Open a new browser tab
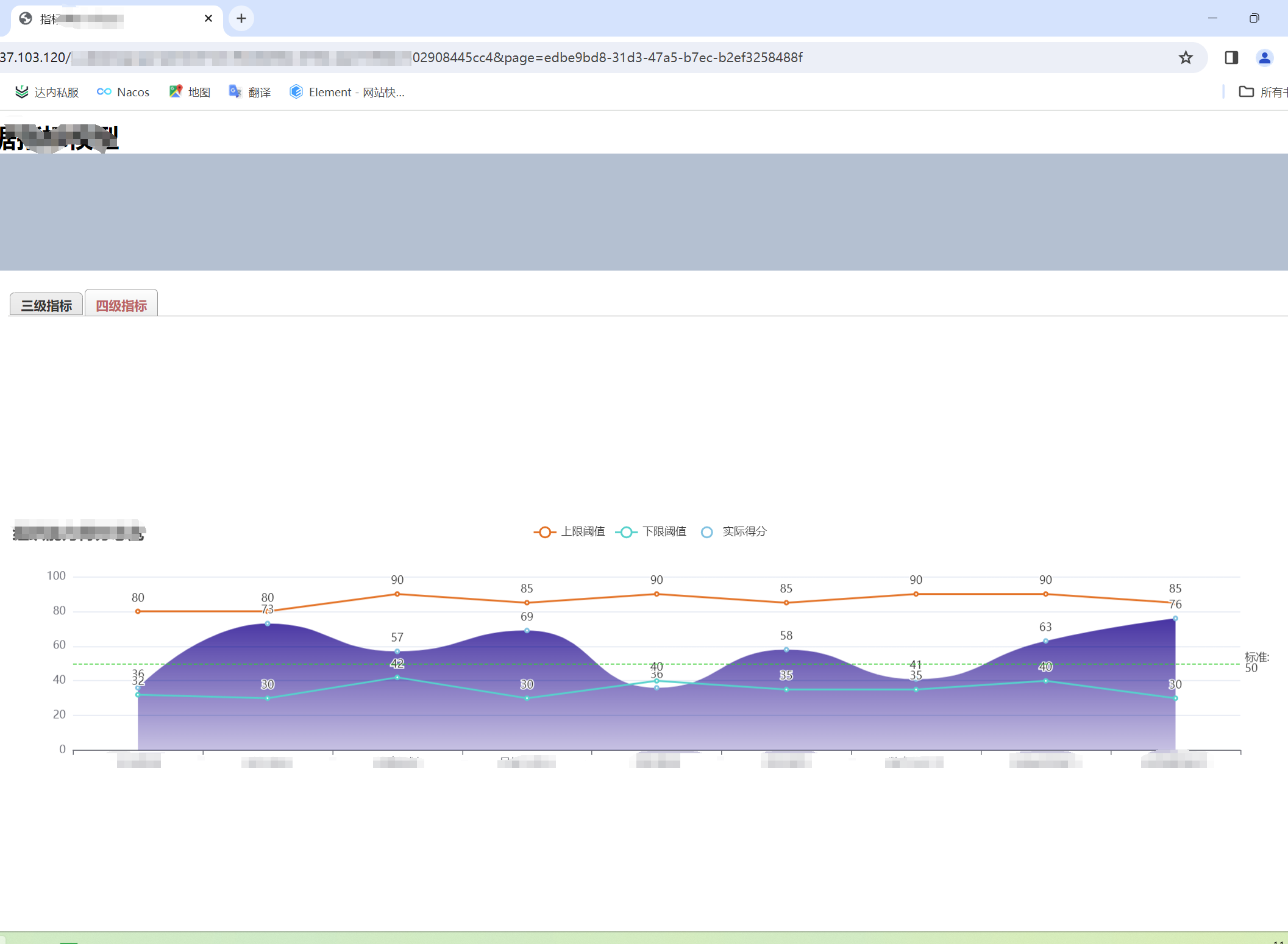Image resolution: width=1288 pixels, height=944 pixels. coord(241,18)
